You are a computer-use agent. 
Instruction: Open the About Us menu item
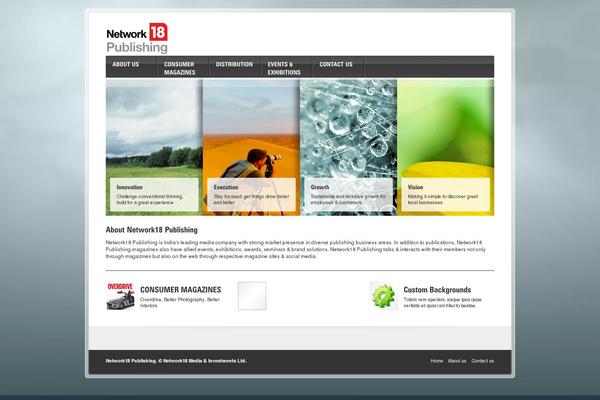[126, 64]
